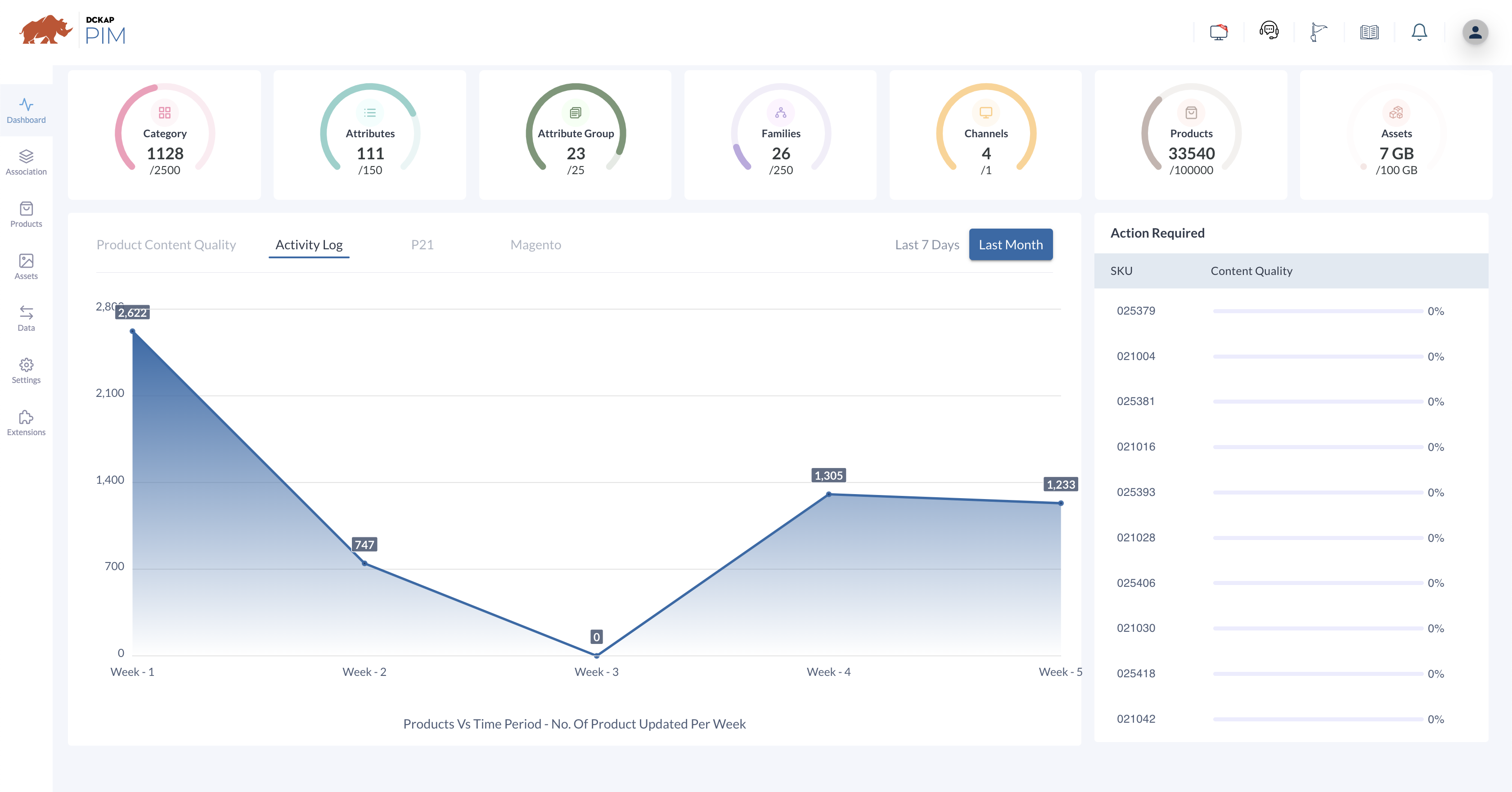Select the Last Month button
1512x792 pixels.
1011,245
